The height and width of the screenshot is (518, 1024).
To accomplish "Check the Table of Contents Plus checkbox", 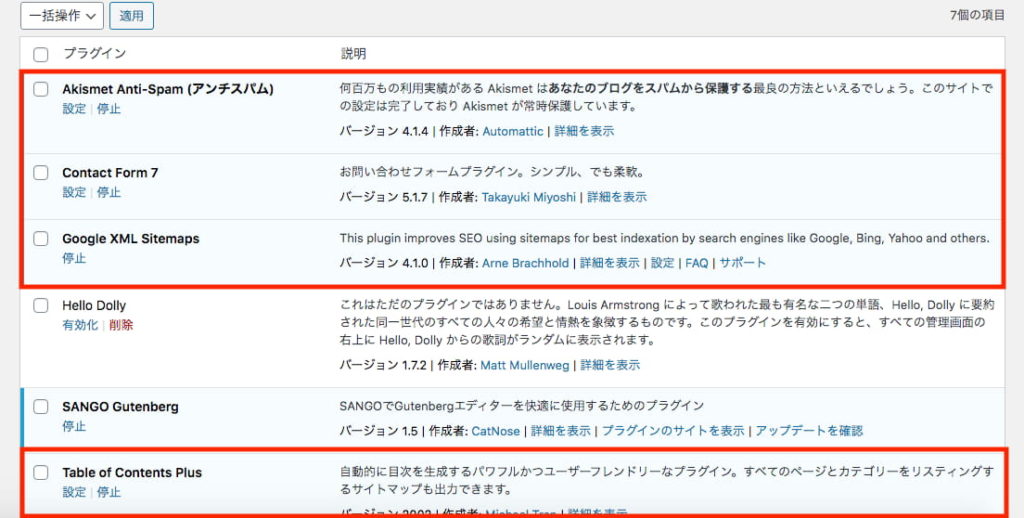I will [40, 472].
